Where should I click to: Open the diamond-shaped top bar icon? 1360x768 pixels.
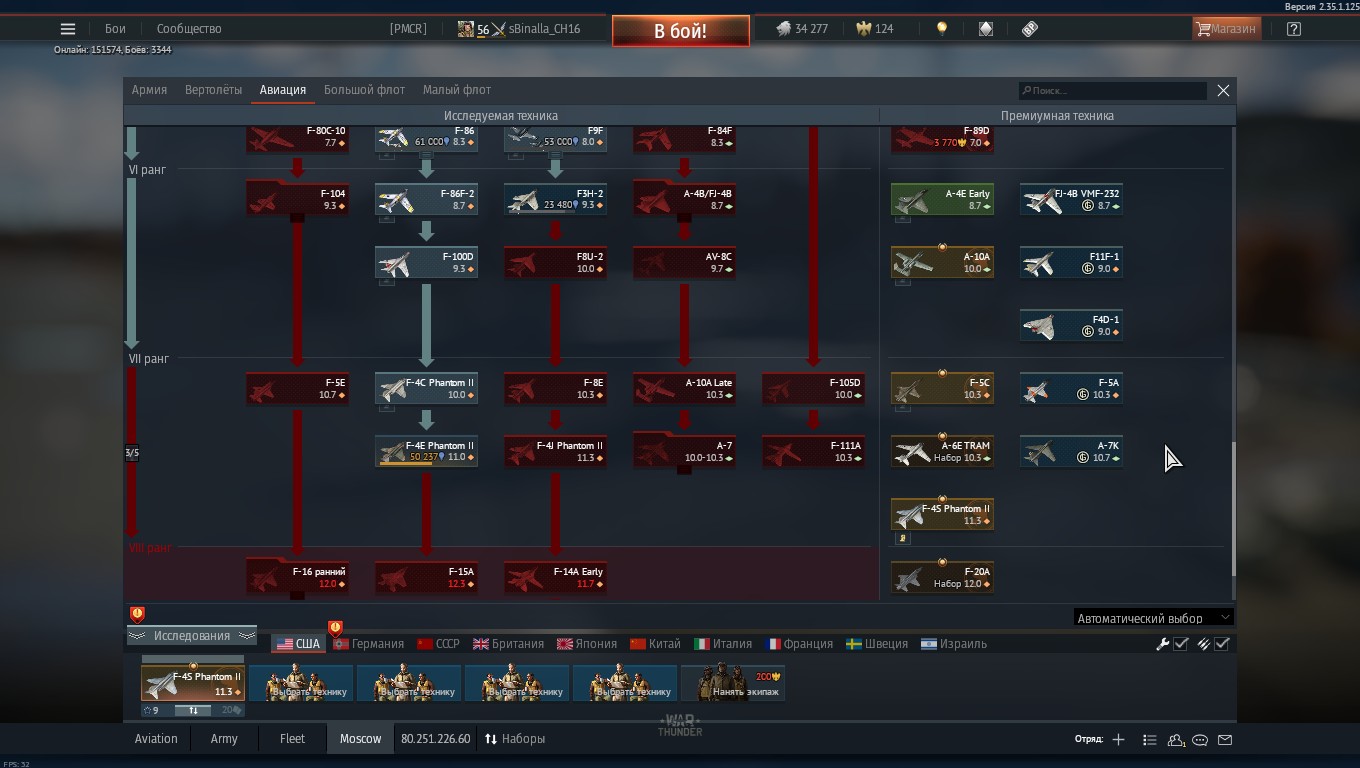tap(985, 29)
